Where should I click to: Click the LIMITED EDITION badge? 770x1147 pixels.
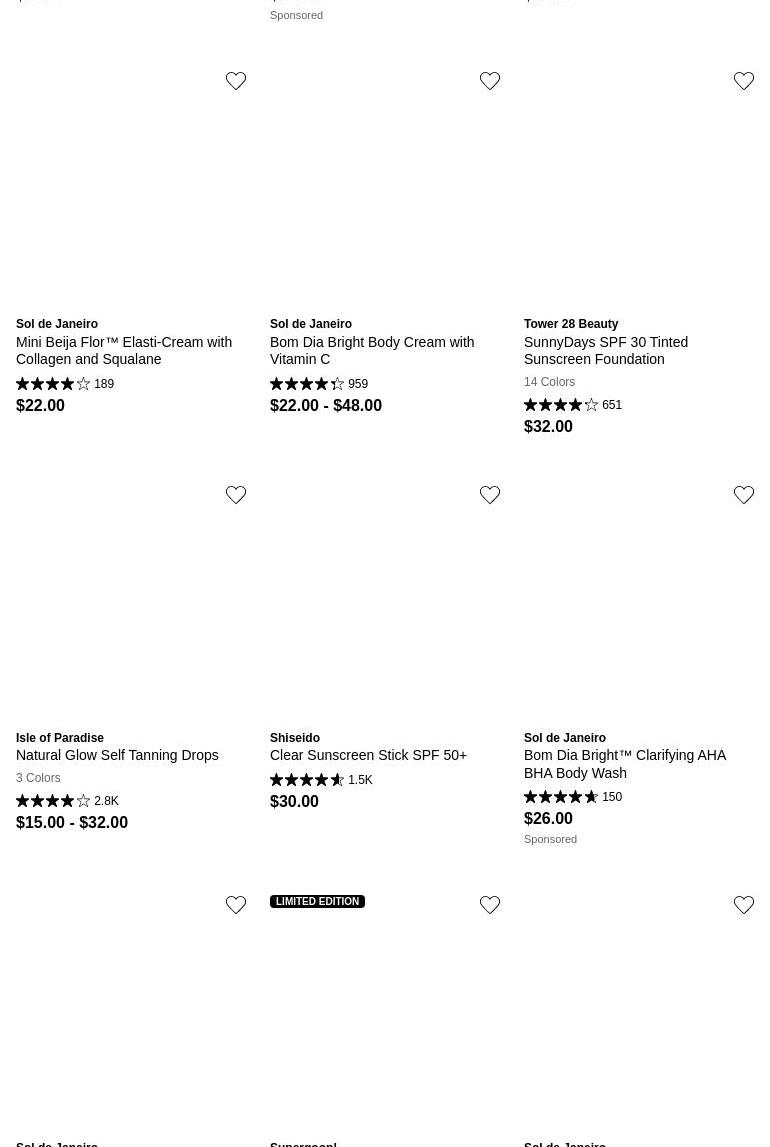317,901
